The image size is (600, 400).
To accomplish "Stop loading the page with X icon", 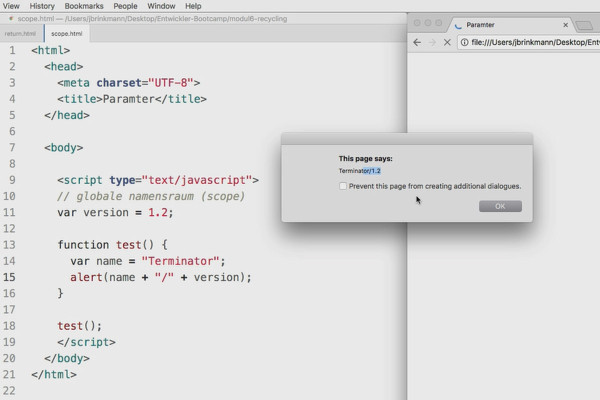I will click(447, 42).
